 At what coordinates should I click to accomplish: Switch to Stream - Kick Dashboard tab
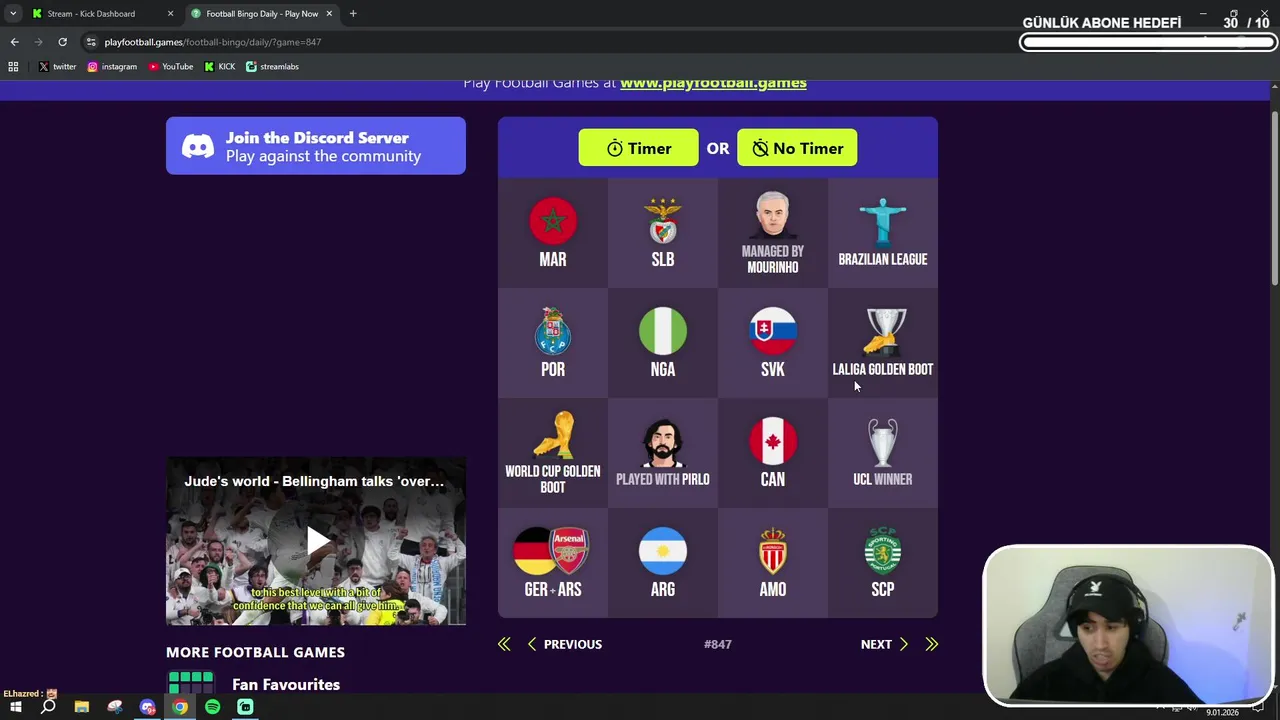104,14
